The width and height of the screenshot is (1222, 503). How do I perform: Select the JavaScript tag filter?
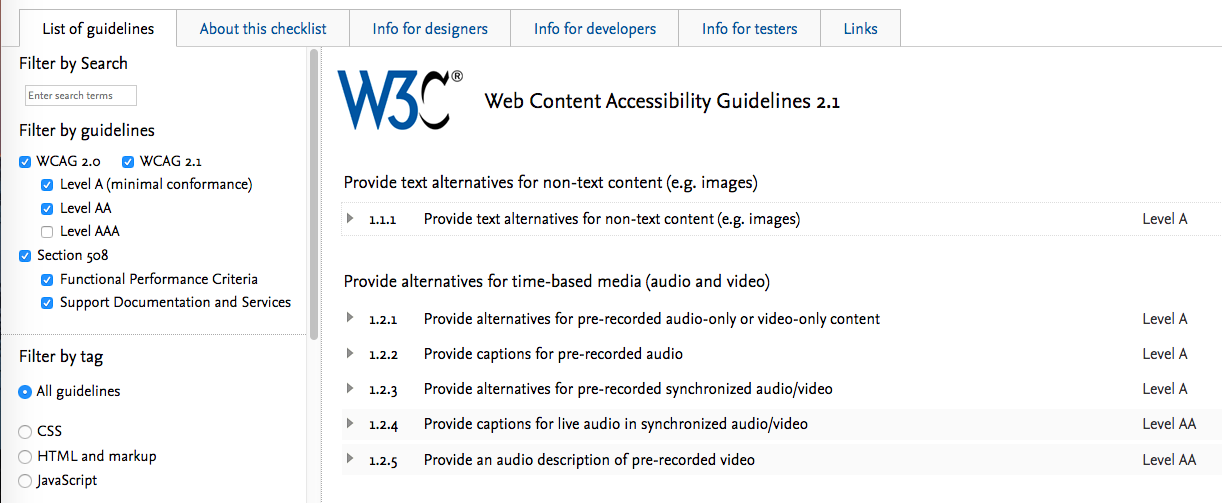point(25,481)
